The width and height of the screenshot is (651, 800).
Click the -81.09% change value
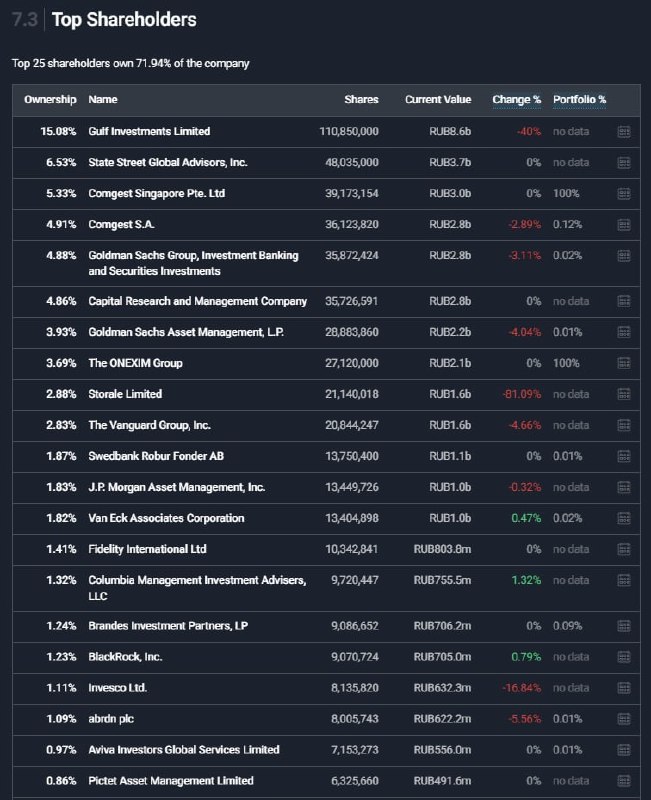tap(521, 394)
